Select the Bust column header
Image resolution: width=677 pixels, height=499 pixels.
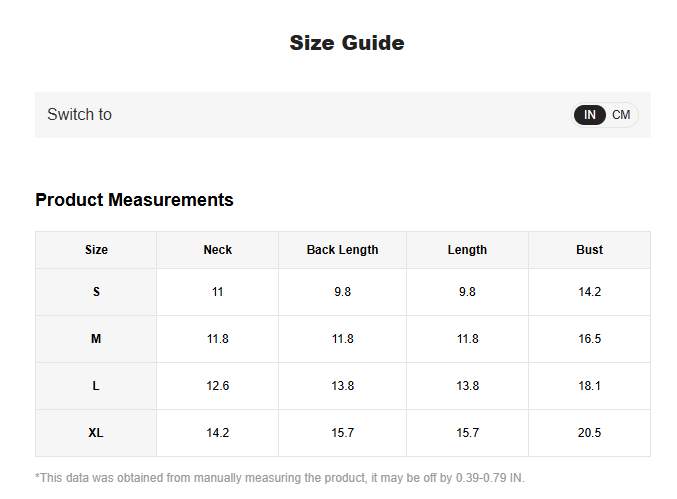[x=589, y=250]
